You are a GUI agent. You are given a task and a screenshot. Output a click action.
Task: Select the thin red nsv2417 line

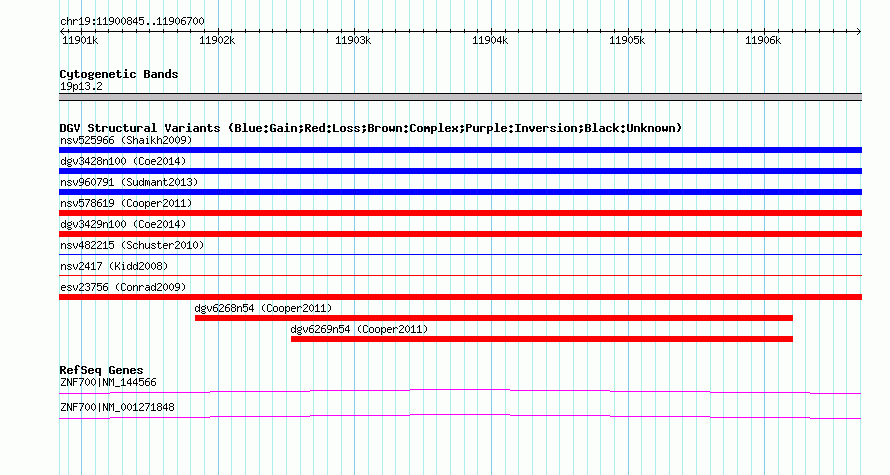[460, 275]
